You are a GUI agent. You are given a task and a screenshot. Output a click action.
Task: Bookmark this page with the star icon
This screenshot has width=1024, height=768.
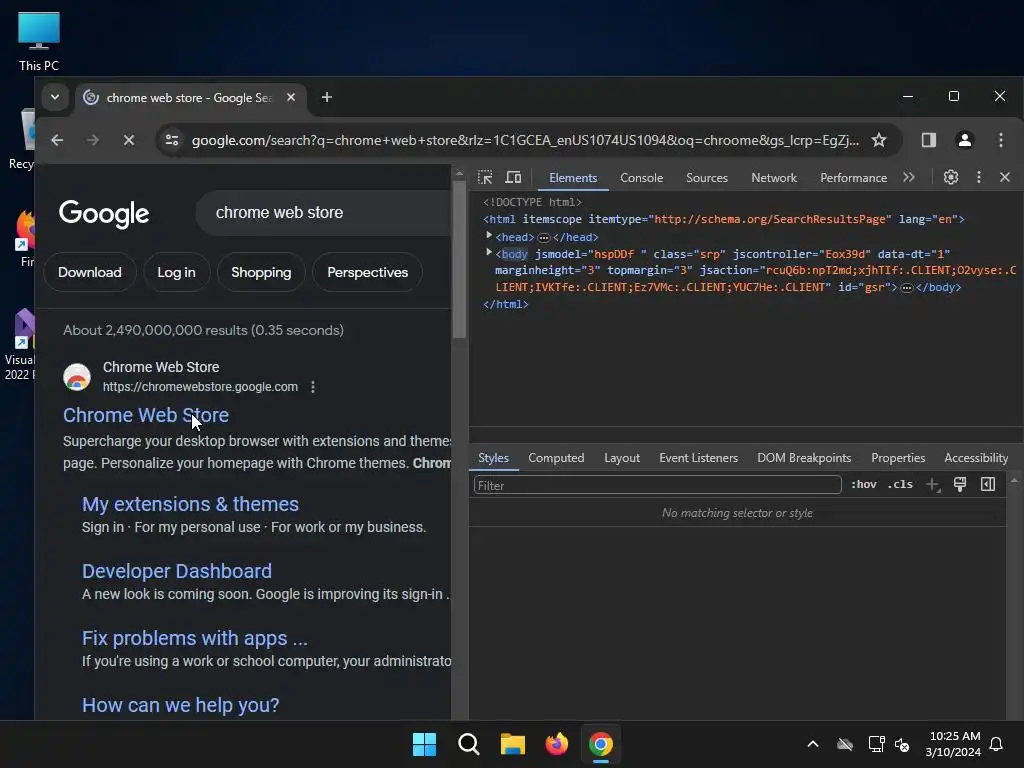[879, 140]
